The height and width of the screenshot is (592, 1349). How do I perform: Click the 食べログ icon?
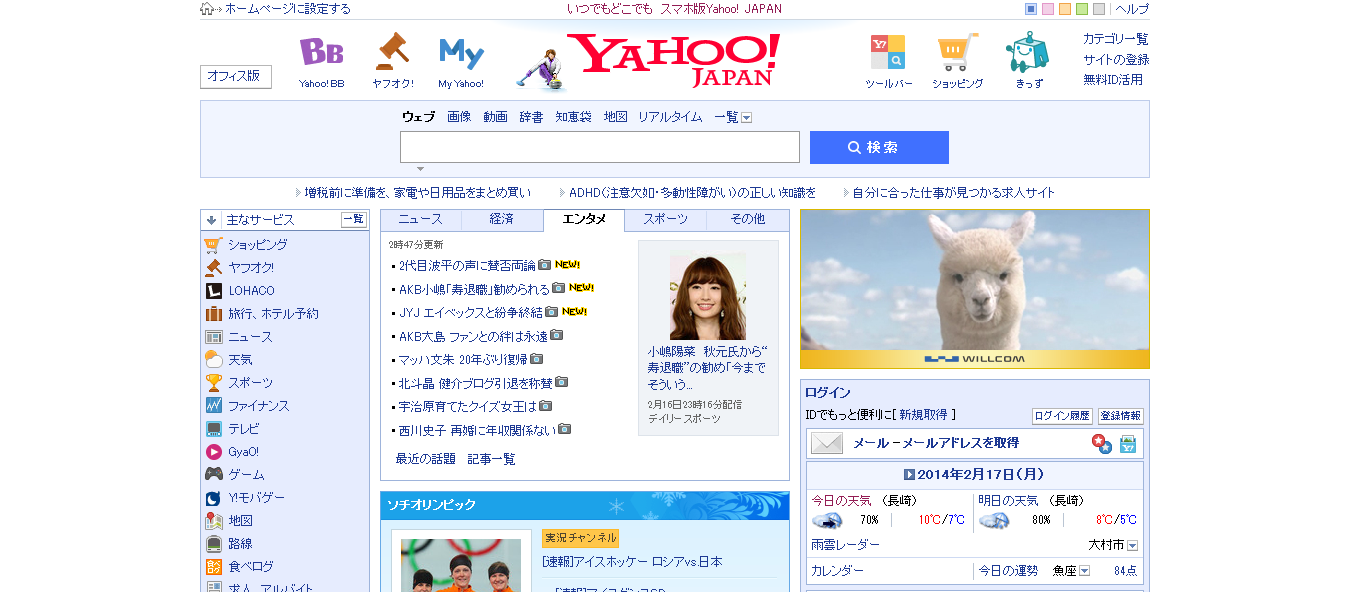point(213,567)
